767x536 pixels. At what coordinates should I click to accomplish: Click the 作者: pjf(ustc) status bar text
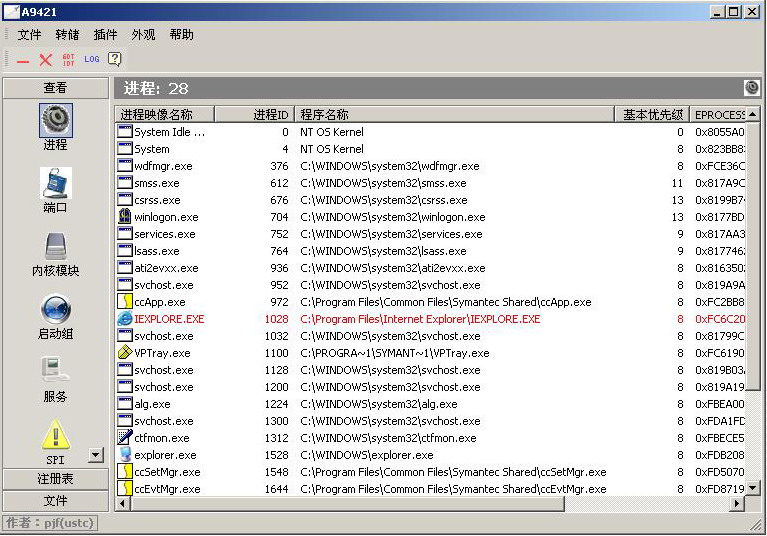tap(49, 523)
